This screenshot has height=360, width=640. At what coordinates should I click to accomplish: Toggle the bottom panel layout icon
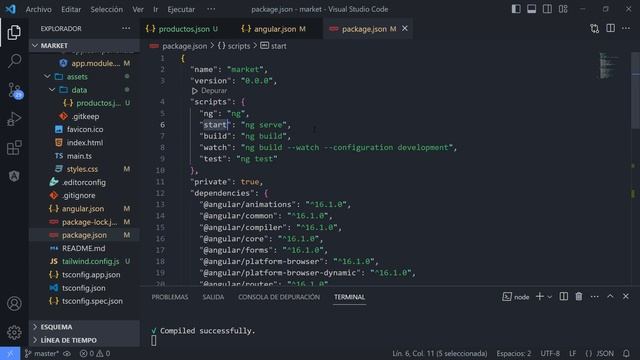click(x=531, y=9)
